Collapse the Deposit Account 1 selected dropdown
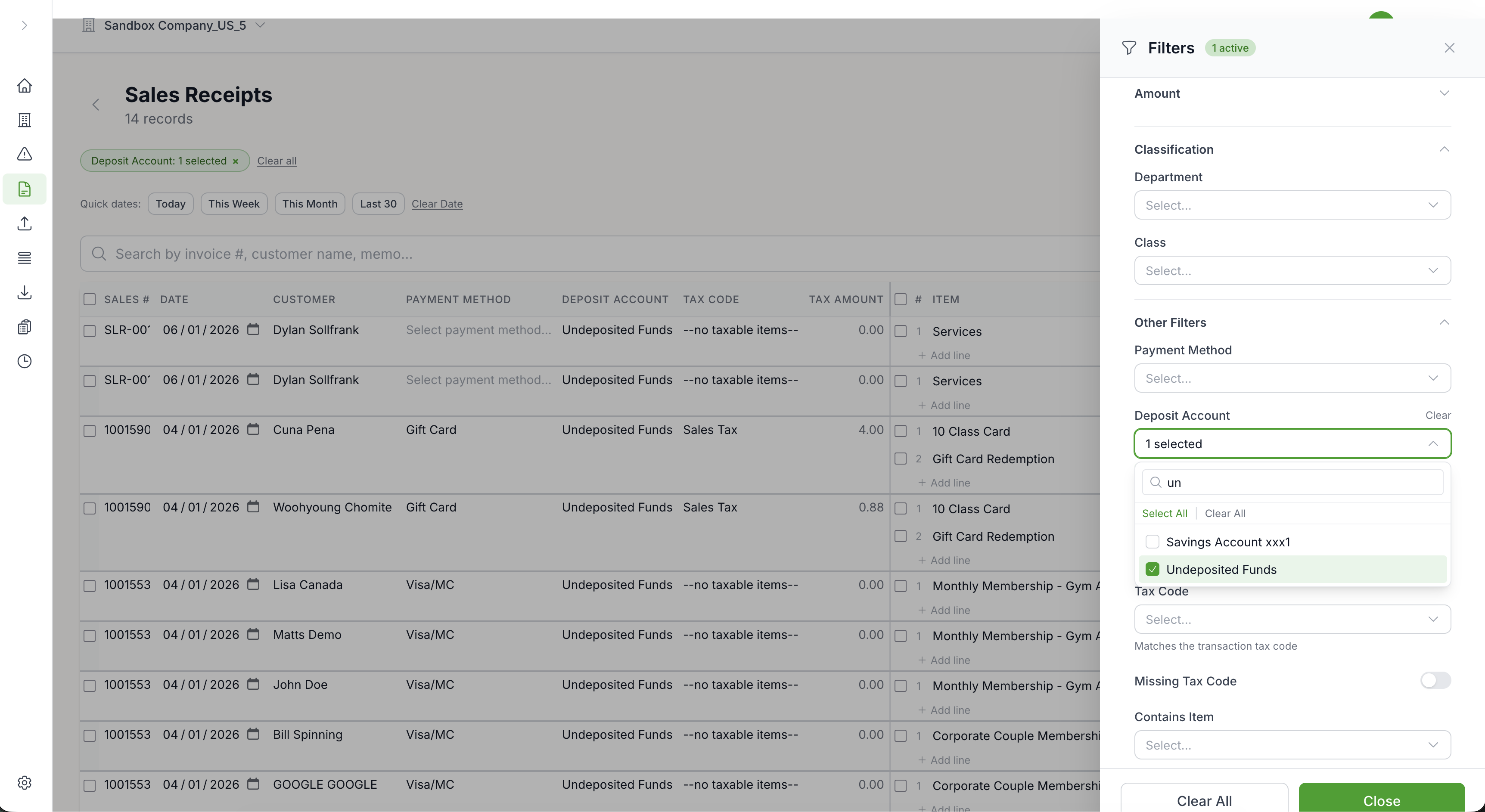 1292,444
